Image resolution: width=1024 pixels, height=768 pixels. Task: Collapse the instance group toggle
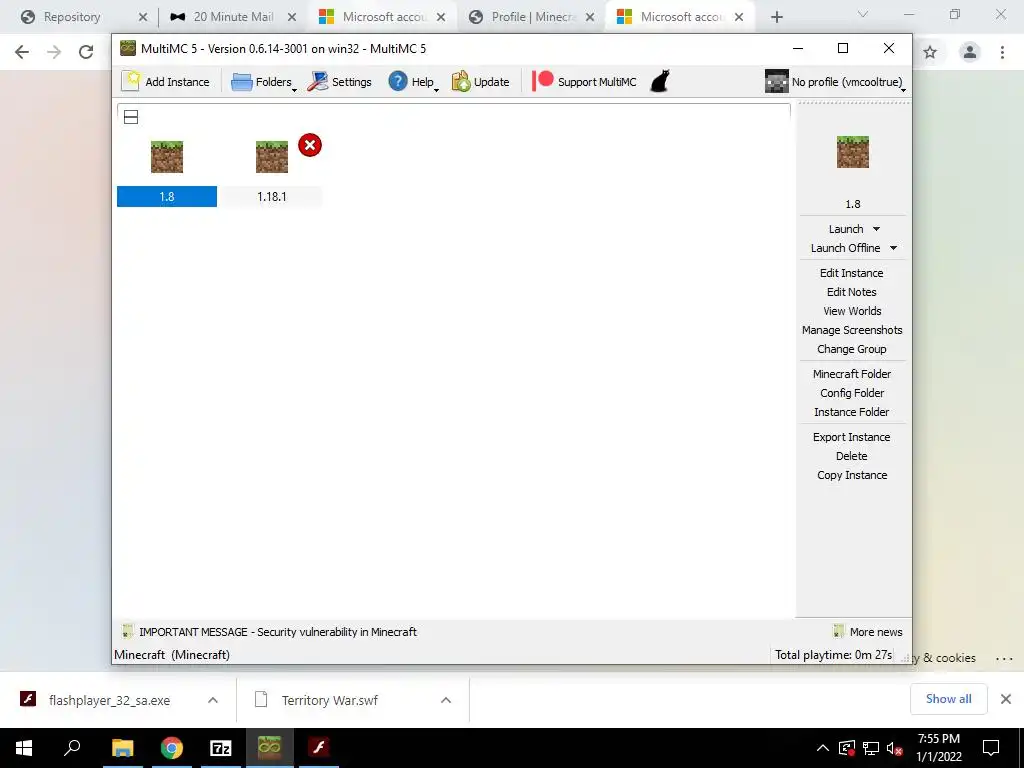[131, 118]
